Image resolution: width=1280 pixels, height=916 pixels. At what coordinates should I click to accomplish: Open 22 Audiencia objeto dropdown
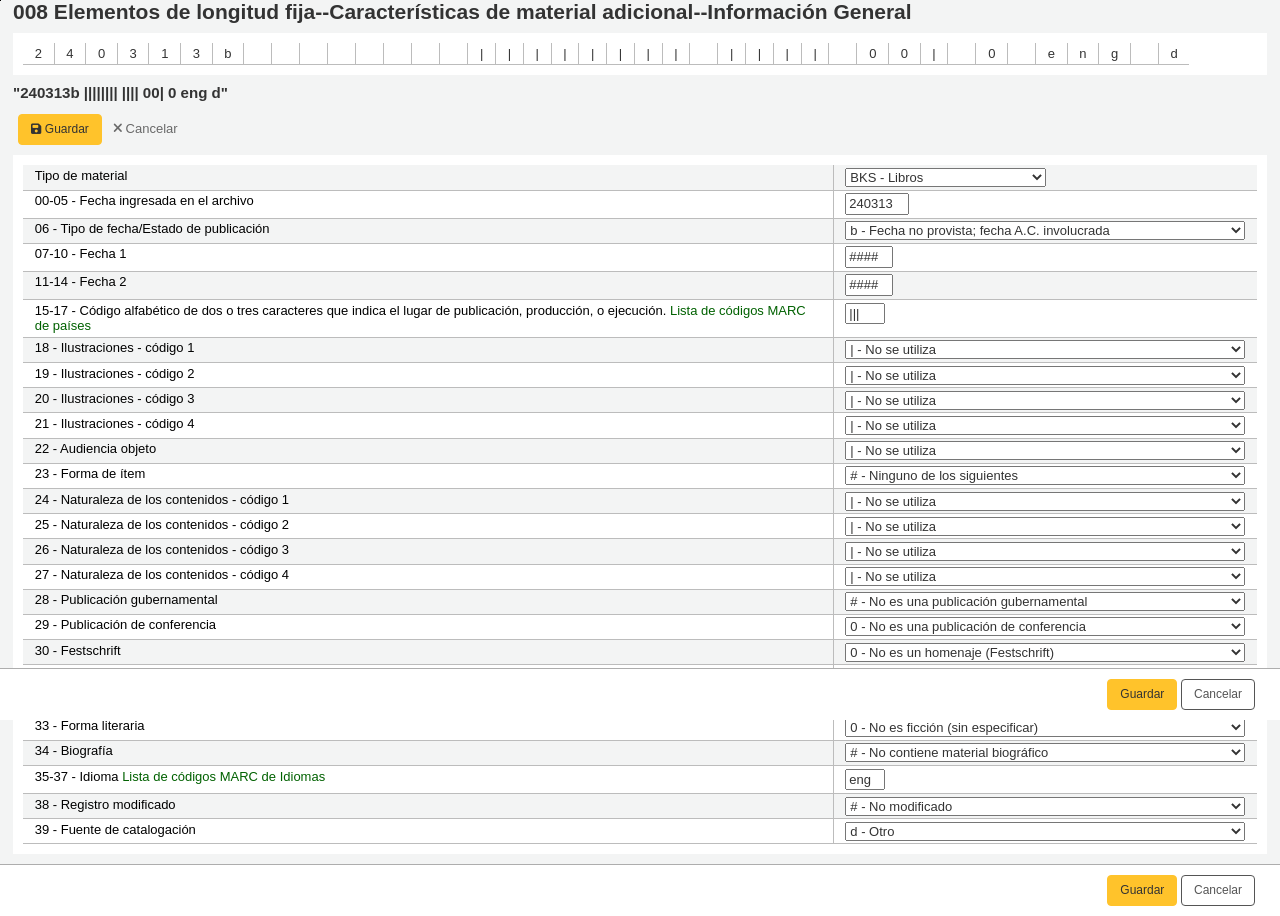(1045, 451)
